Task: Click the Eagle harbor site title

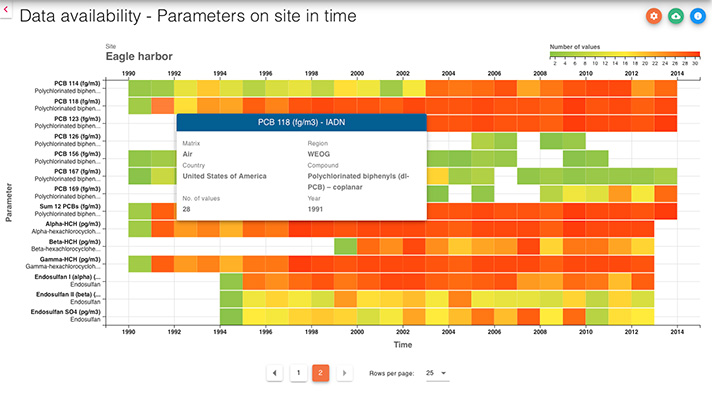Action: click(x=139, y=56)
